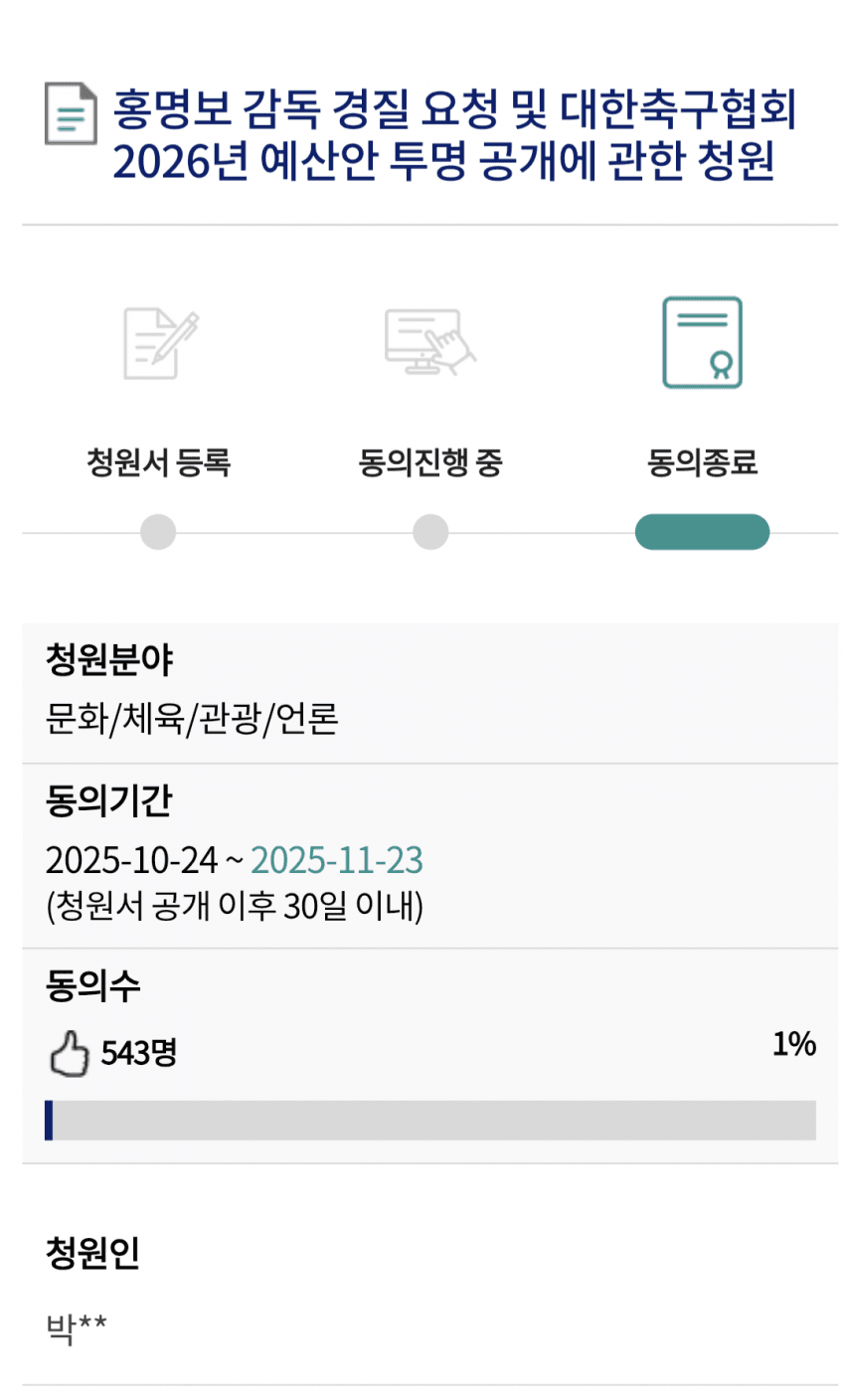Screen dimensions: 845x1400
Task: Click the teal end date 2025-11-23
Action: [337, 860]
